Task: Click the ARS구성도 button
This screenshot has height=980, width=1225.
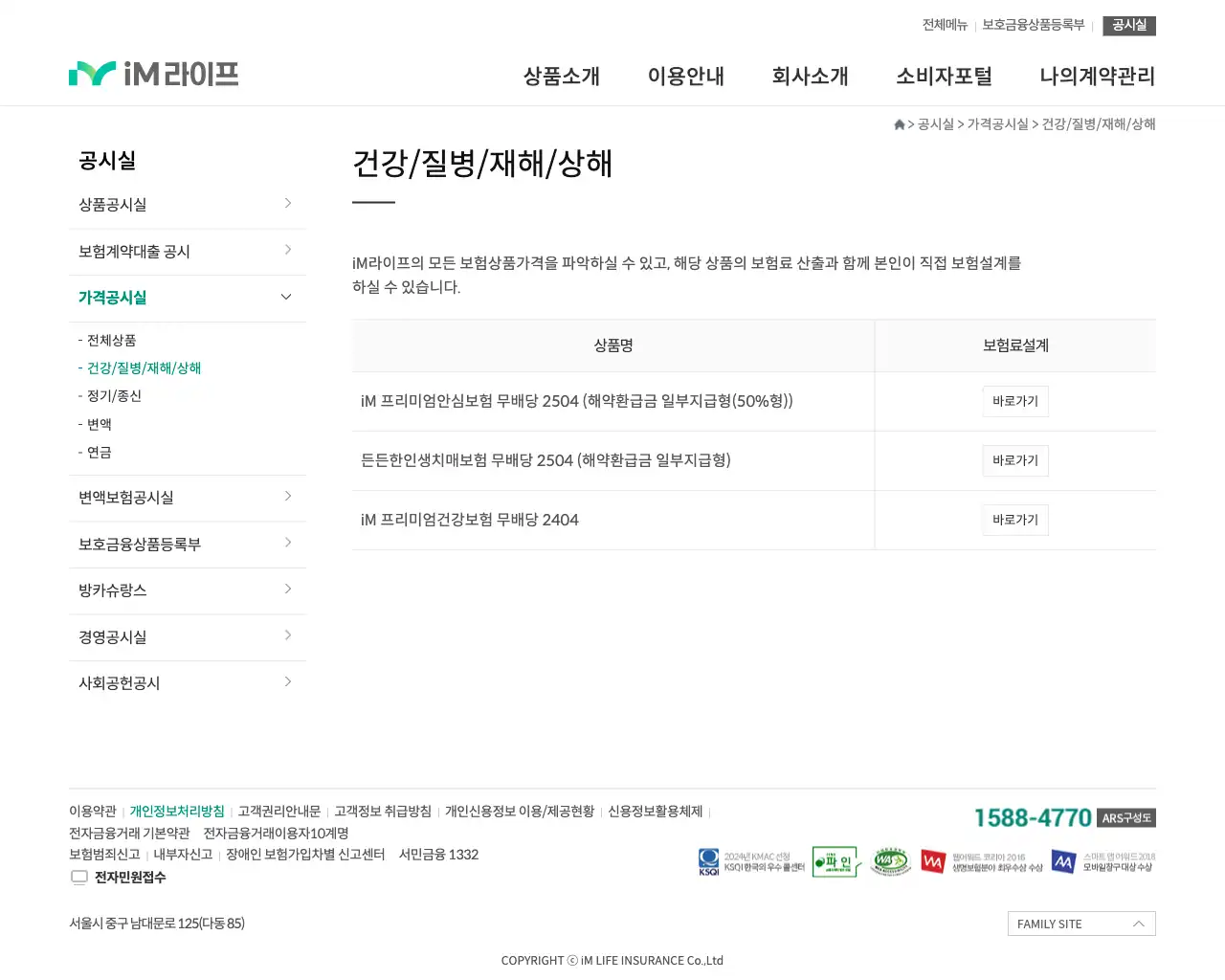Action: [1126, 818]
